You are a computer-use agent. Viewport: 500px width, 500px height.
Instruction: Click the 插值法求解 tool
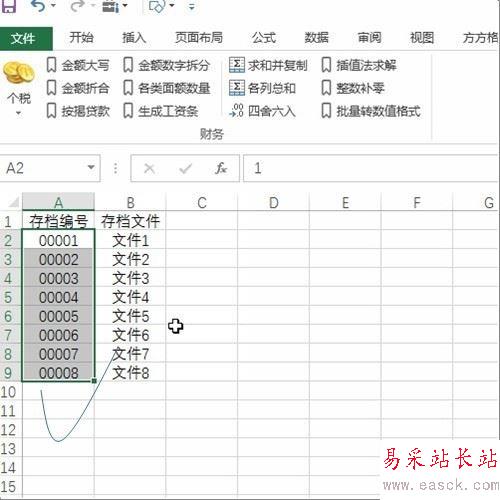click(359, 65)
